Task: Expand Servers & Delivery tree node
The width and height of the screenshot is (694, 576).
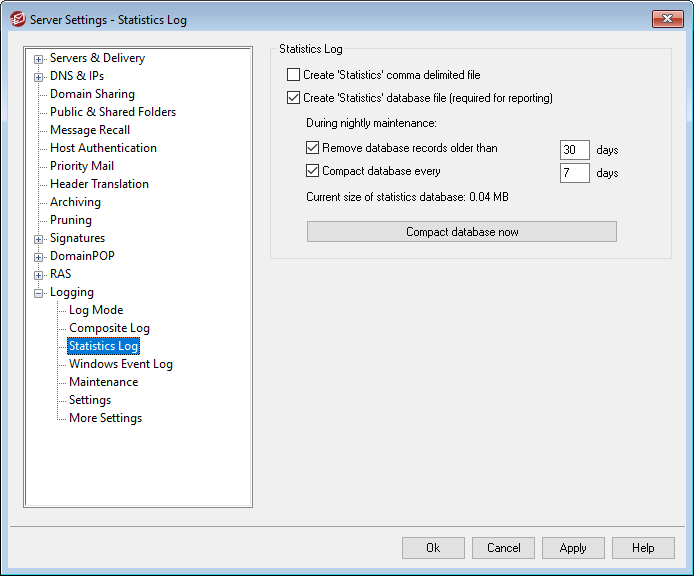Action: [39, 58]
